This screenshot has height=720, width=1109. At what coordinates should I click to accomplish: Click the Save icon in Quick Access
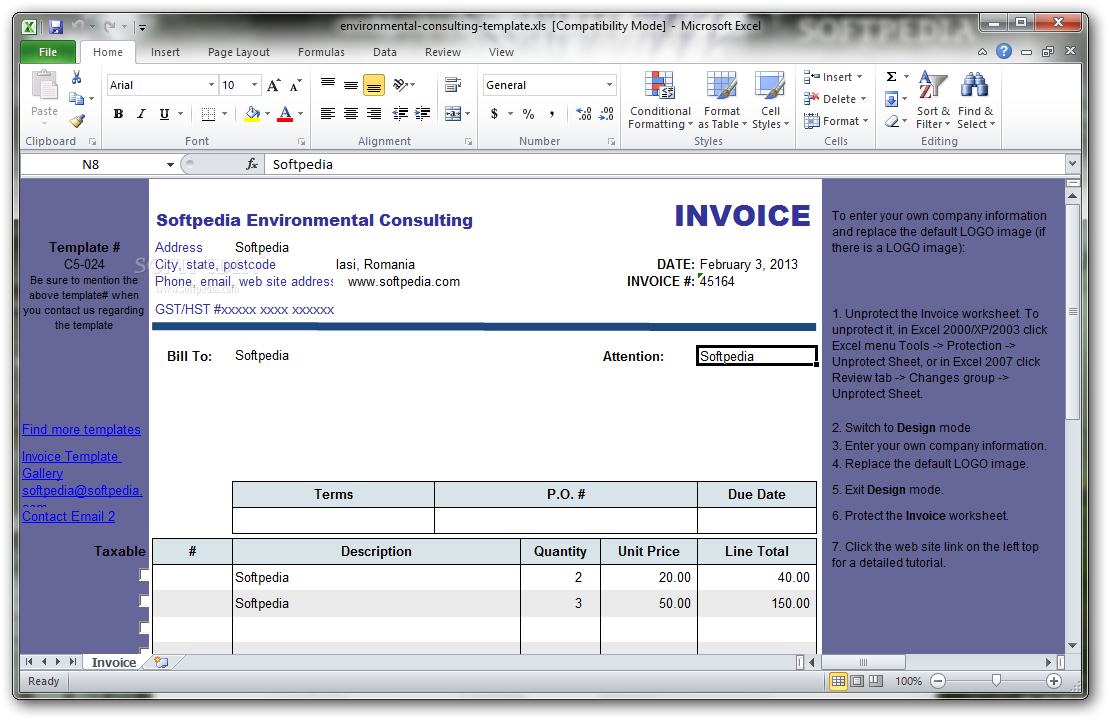[56, 27]
